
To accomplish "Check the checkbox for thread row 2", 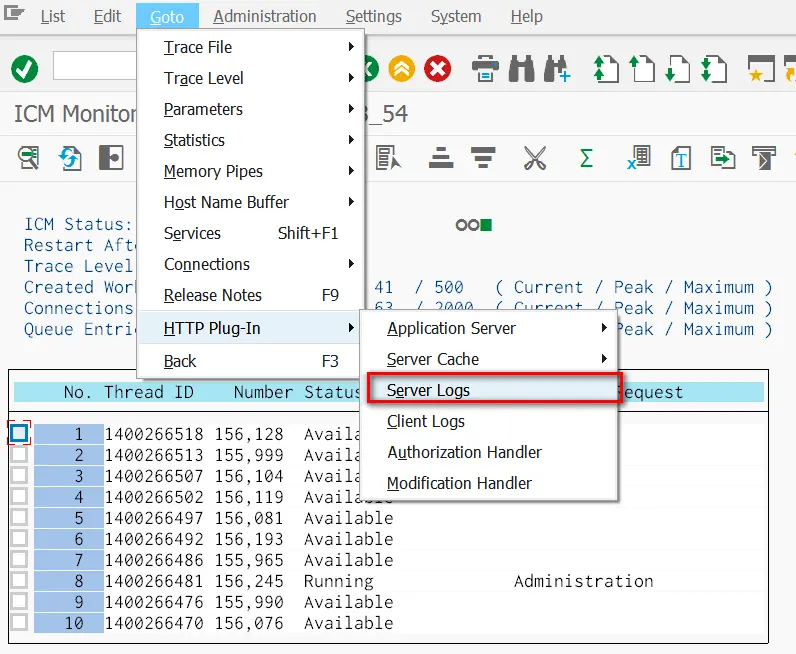I will click(x=19, y=454).
